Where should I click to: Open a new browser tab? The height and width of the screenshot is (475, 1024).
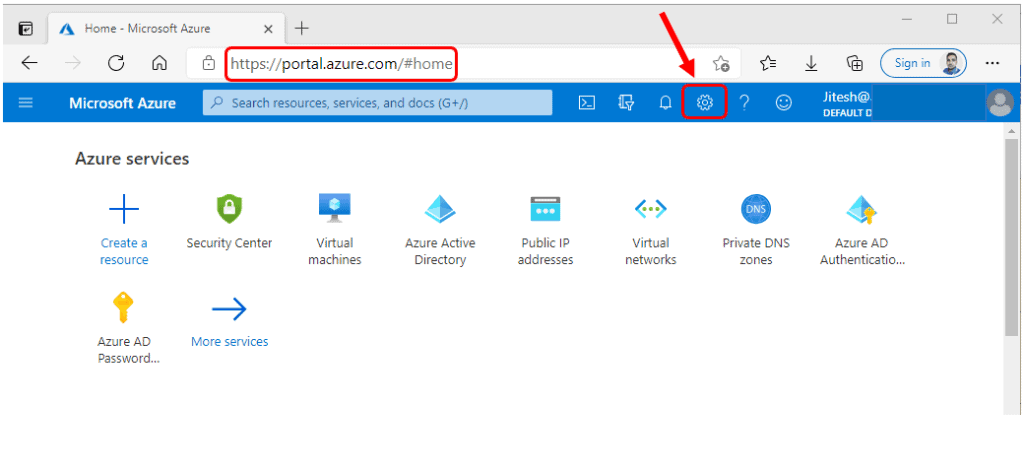pos(301,28)
